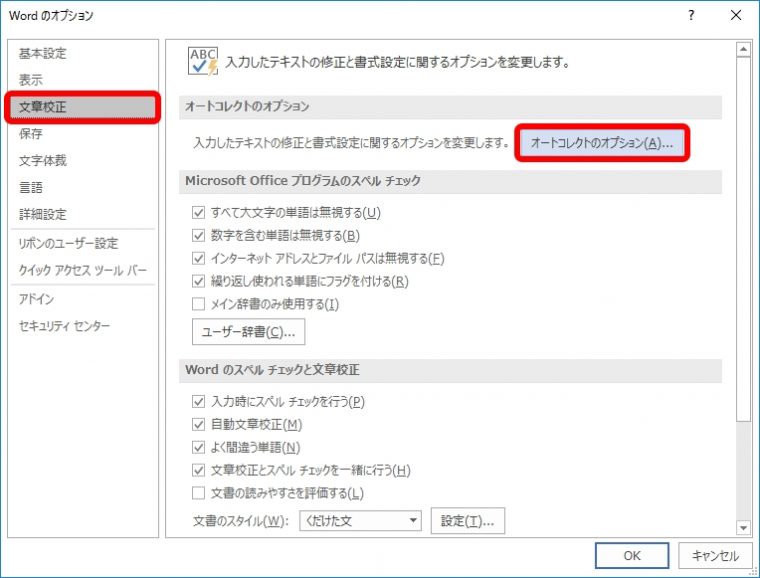The image size is (760, 578).
Task: Open the 文章校正 category
Action: coord(82,107)
